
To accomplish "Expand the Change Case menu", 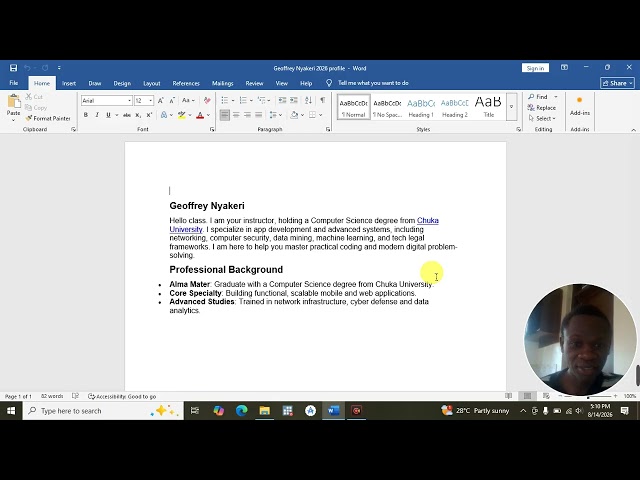I will point(188,100).
